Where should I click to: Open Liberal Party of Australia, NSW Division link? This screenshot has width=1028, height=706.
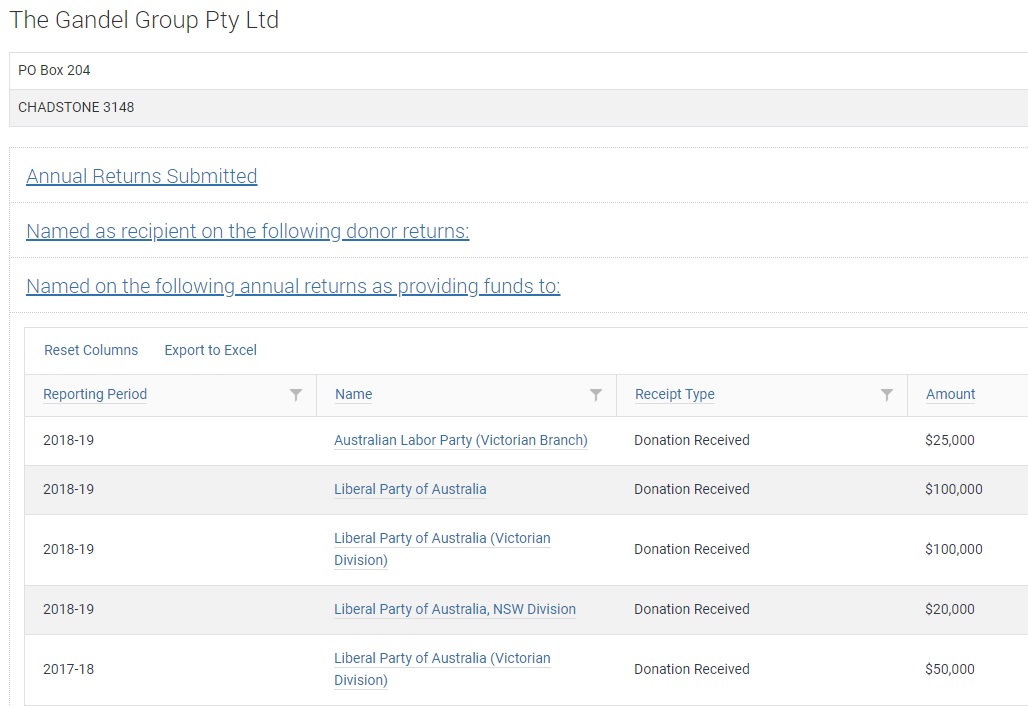pyautogui.click(x=455, y=609)
